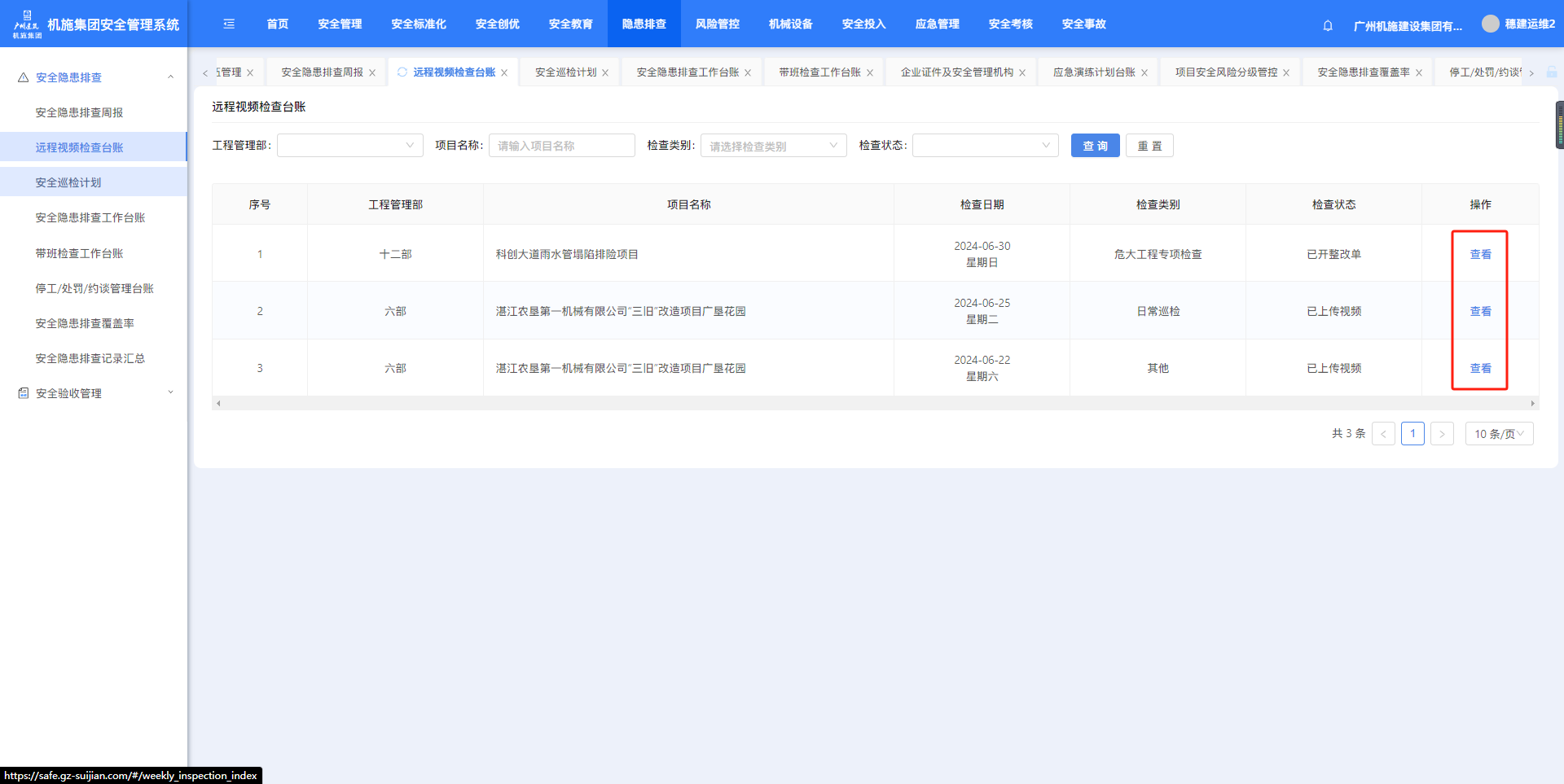This screenshot has height=784, width=1564.
Task: Close the 带班检查工作台账 tab
Action: pos(870,72)
